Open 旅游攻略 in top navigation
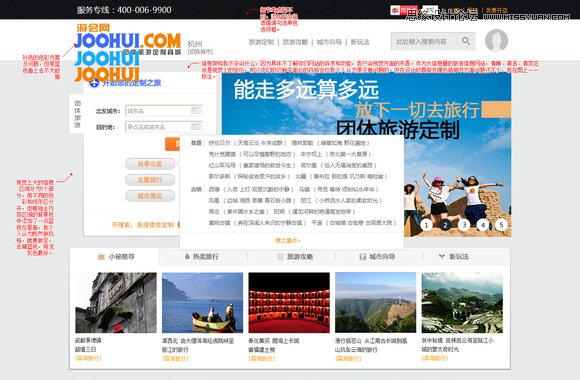The width and height of the screenshot is (580, 380). point(295,42)
